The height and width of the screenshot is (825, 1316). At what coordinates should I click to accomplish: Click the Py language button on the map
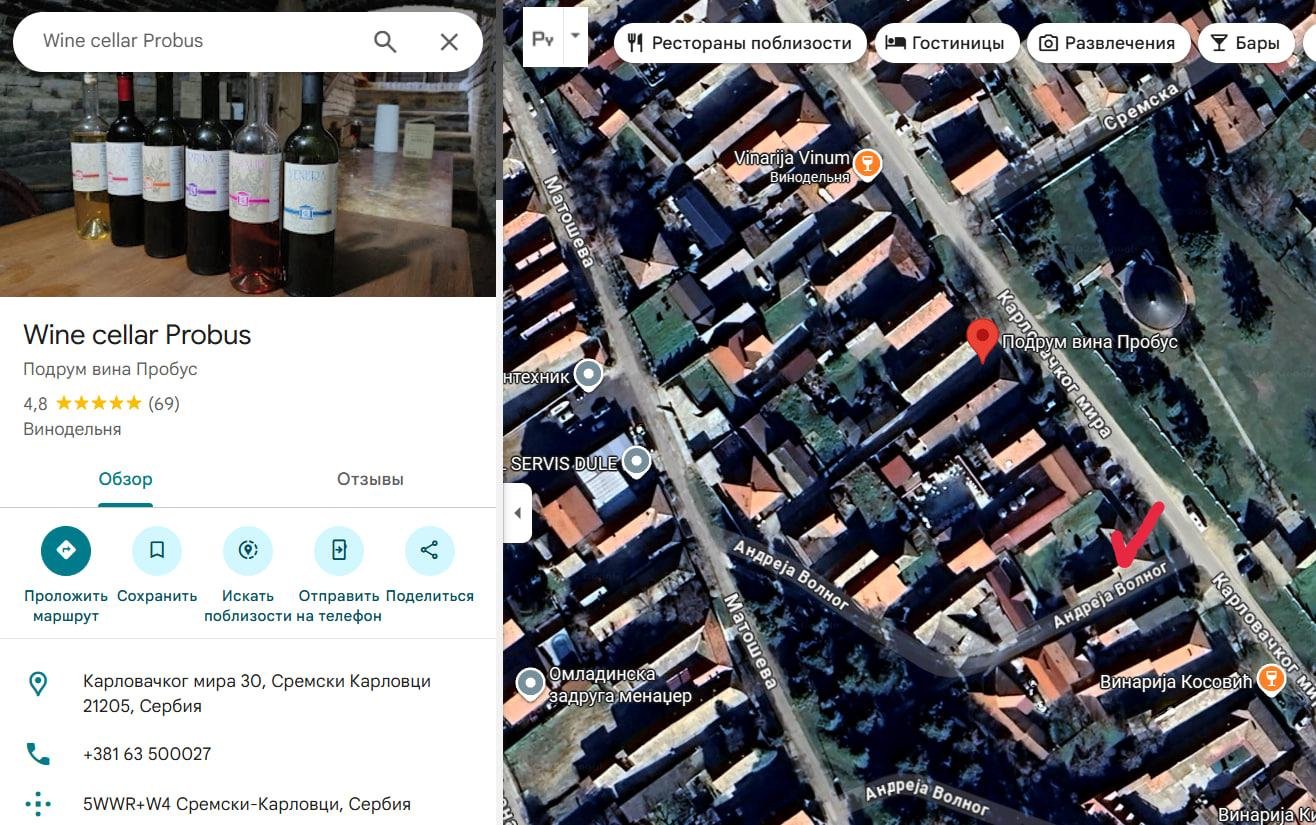[543, 40]
